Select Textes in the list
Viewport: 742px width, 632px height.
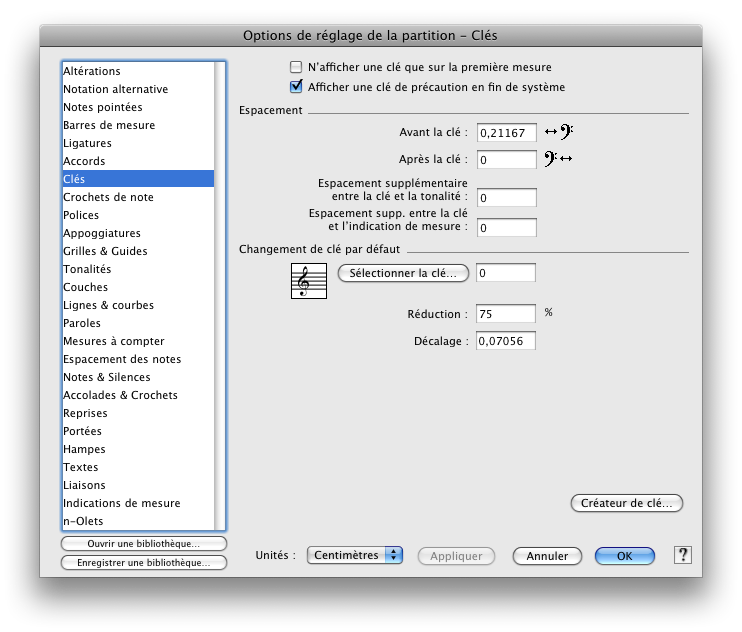point(138,466)
